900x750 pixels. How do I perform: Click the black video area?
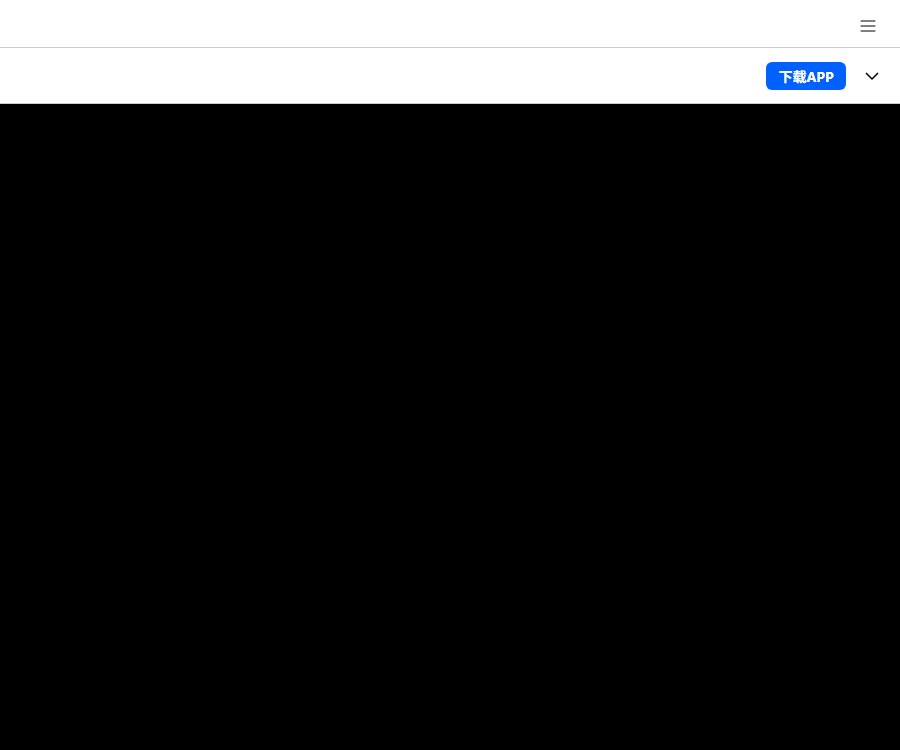tap(450, 427)
